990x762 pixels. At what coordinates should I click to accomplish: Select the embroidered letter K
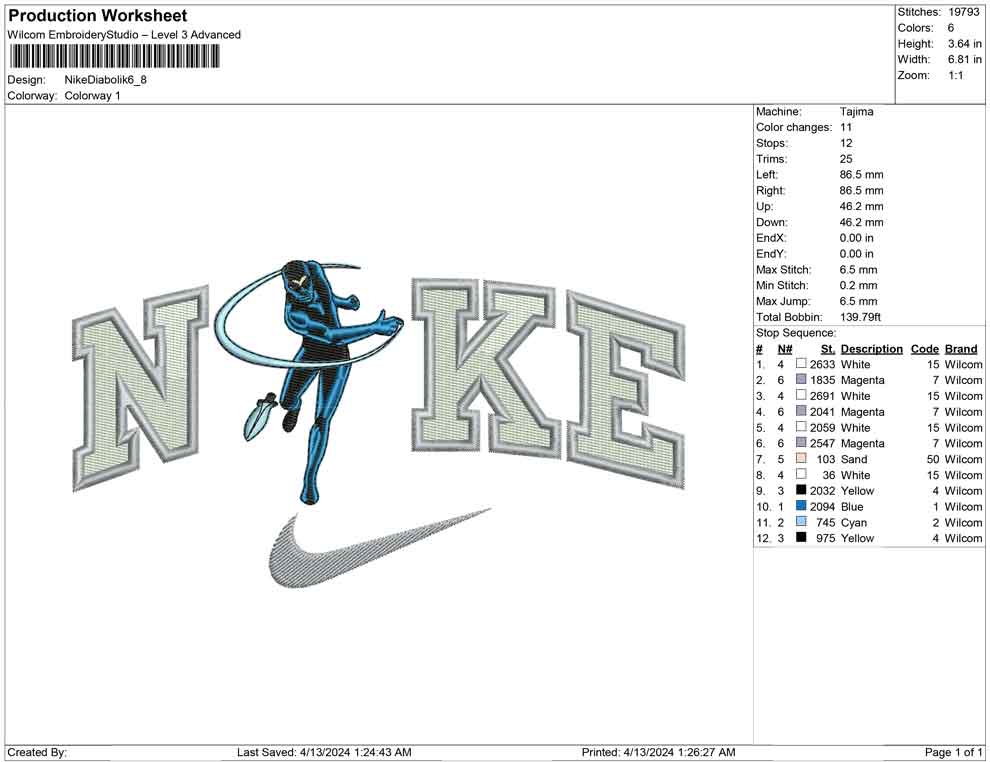pyautogui.click(x=482, y=365)
